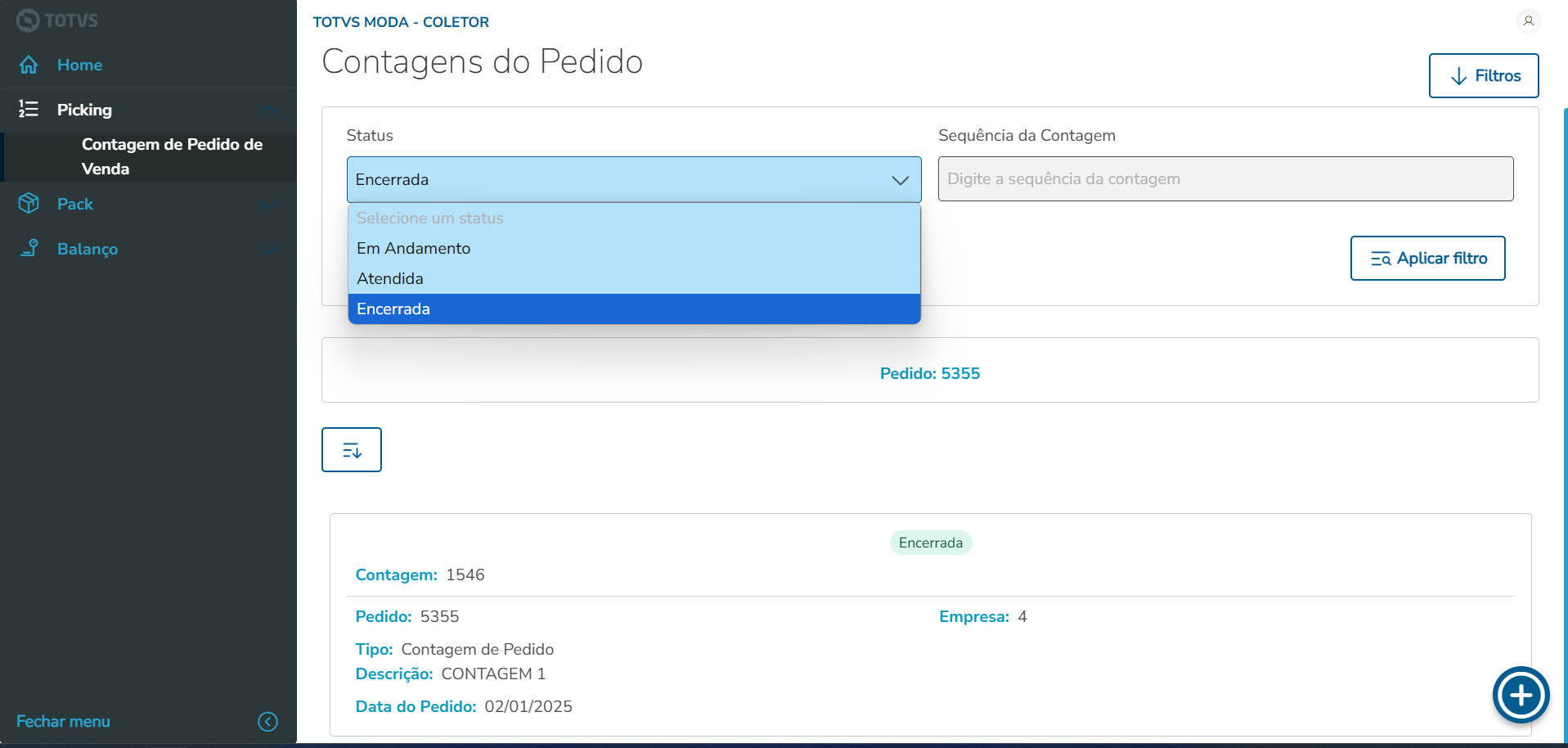Click the Home house icon

point(29,65)
